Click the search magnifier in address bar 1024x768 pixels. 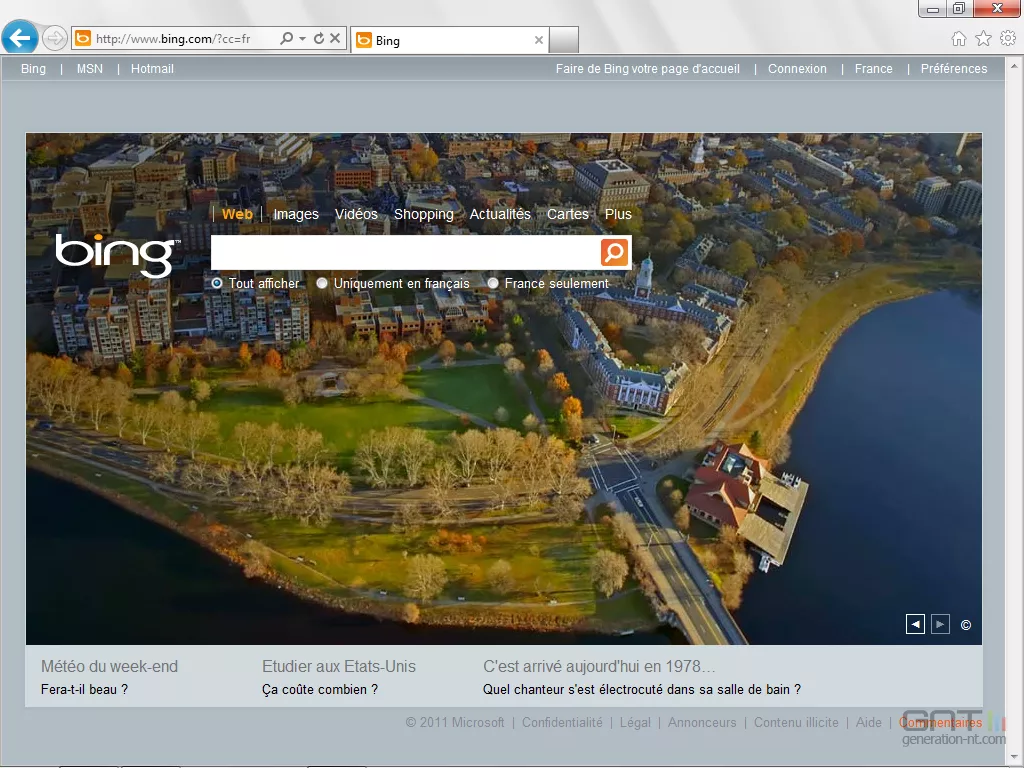(x=286, y=39)
